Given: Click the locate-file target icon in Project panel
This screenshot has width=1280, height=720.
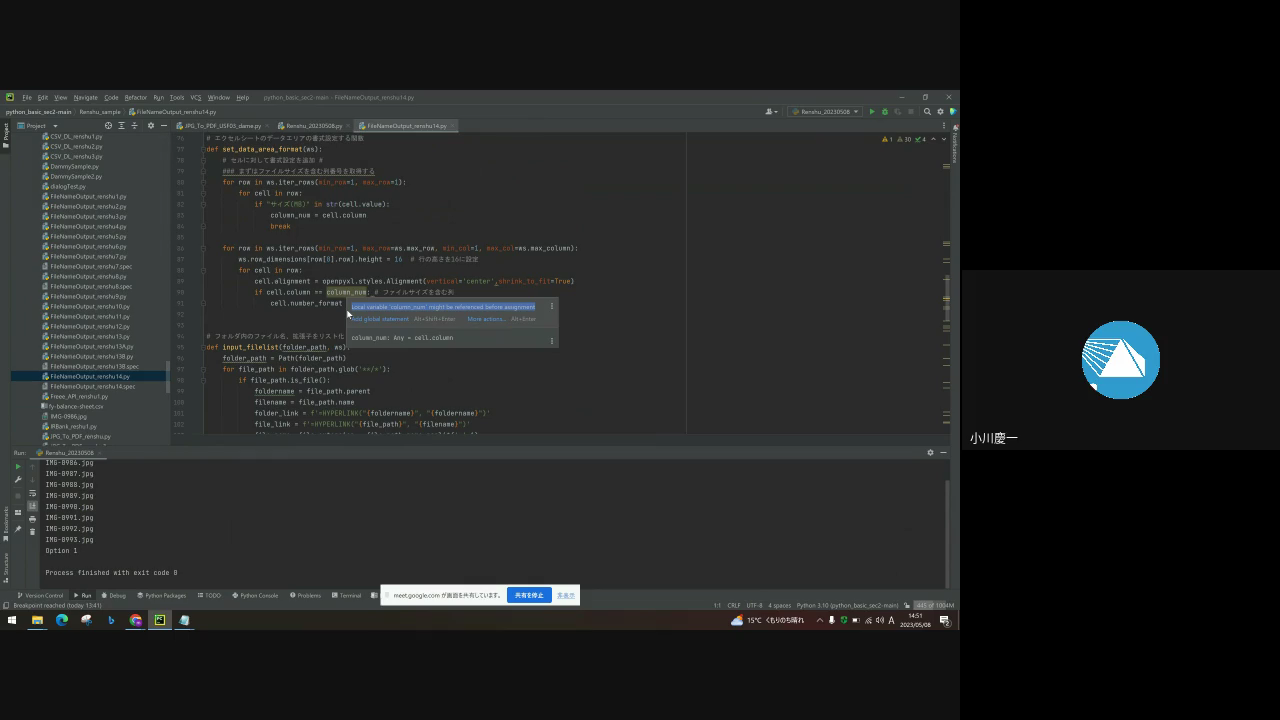Looking at the screenshot, I should point(108,126).
